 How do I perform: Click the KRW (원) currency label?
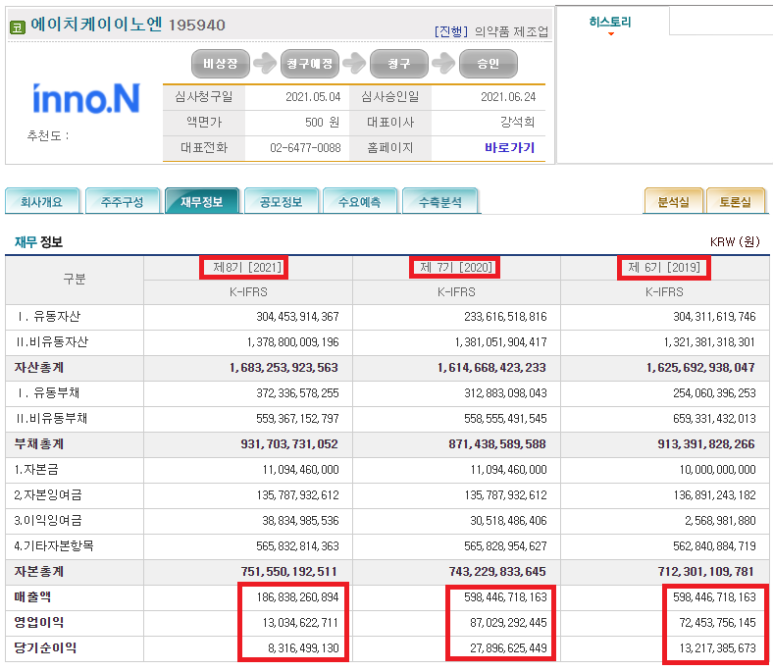click(x=735, y=242)
